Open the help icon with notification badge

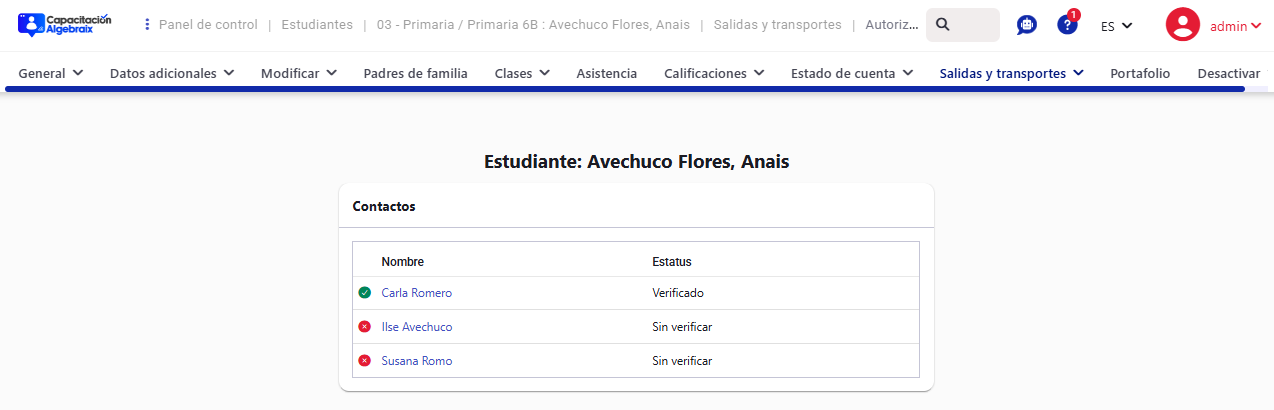click(1067, 25)
